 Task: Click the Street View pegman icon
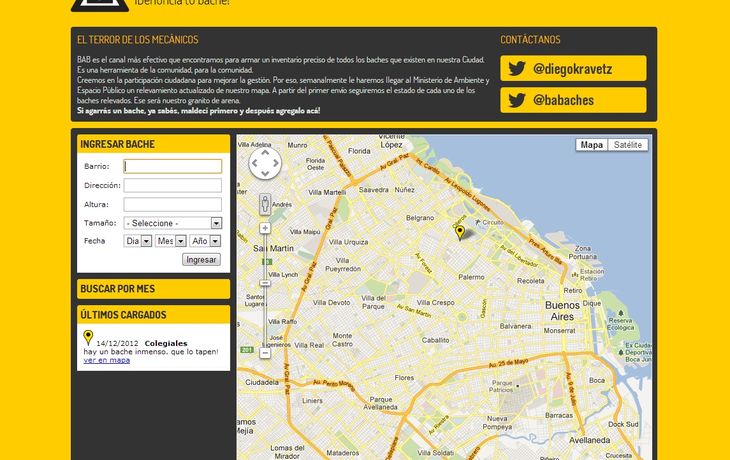[265, 204]
